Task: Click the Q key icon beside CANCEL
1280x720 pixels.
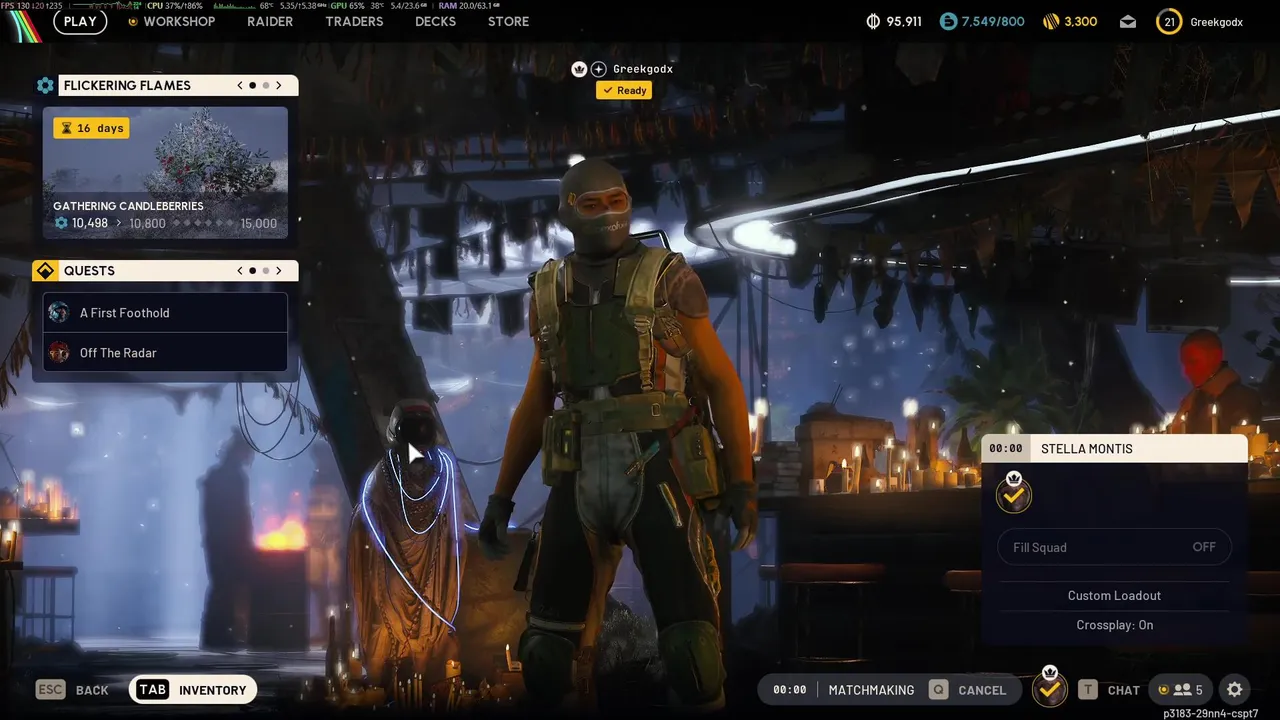Action: (938, 690)
